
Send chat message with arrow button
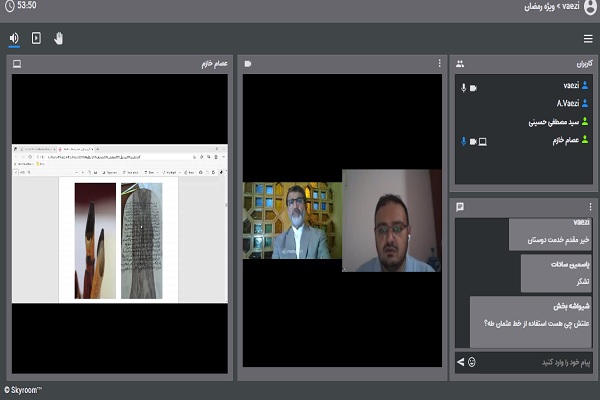460,361
